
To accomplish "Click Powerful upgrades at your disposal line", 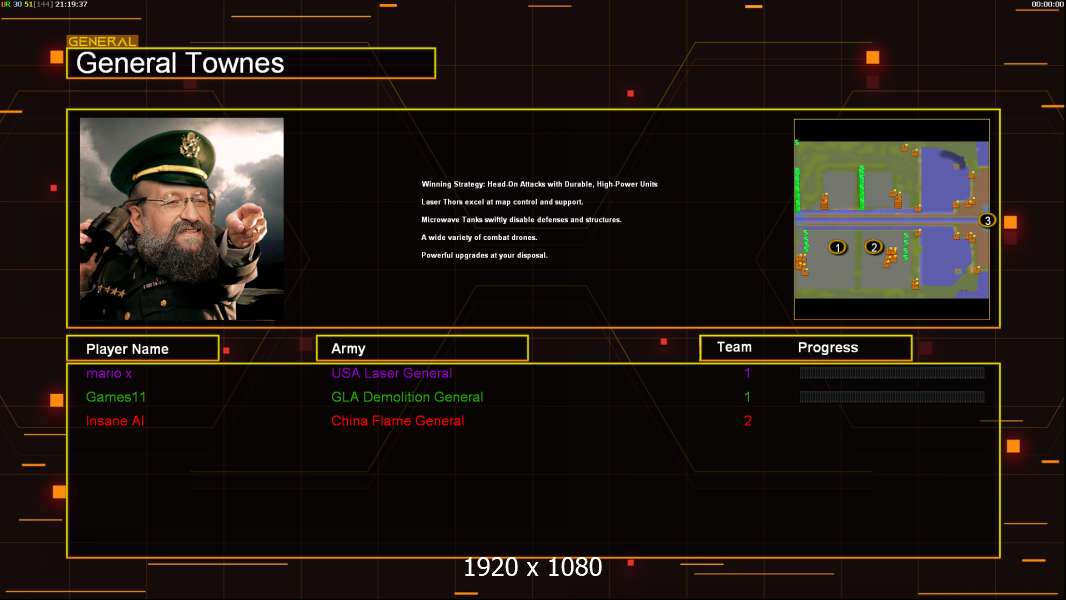I will [x=484, y=255].
